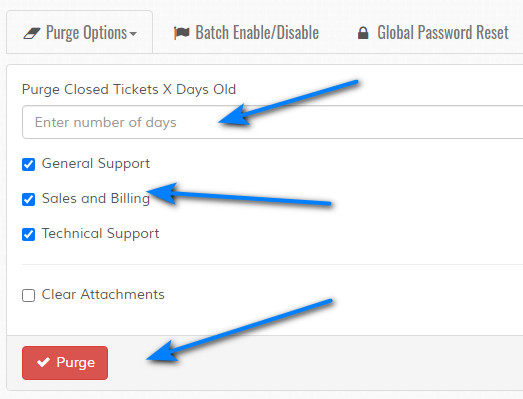Uncheck the General Support checkbox

[x=28, y=164]
